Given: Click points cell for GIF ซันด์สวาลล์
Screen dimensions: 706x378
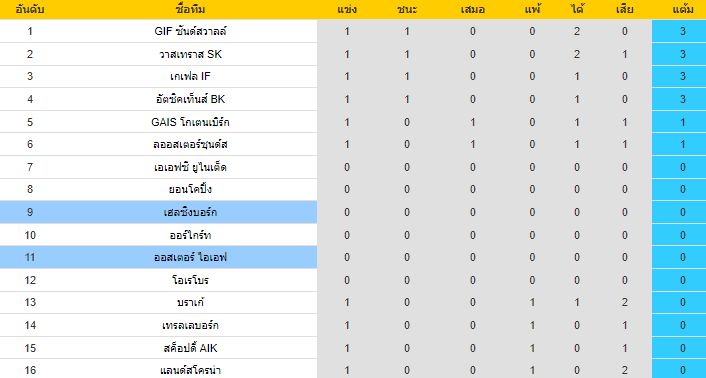Looking at the screenshot, I should click(x=679, y=31).
